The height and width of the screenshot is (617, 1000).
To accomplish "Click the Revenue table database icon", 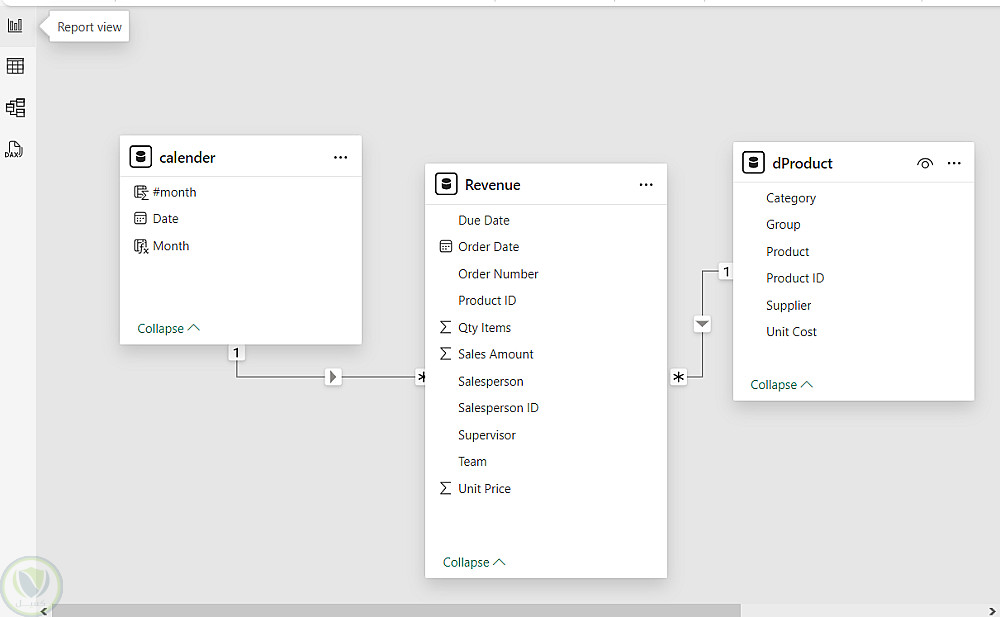I will [x=446, y=184].
